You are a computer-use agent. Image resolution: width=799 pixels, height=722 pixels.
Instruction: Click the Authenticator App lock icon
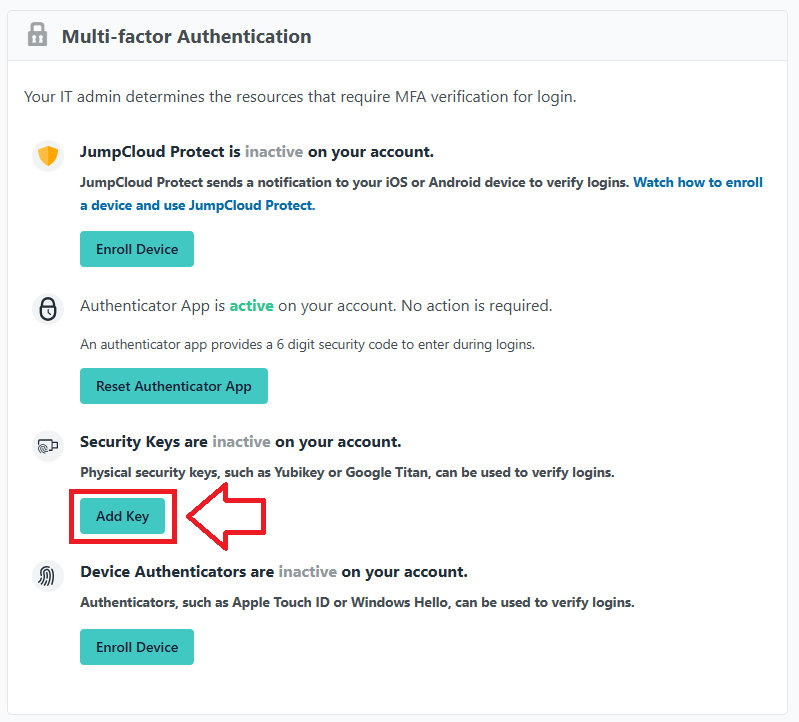[x=48, y=309]
